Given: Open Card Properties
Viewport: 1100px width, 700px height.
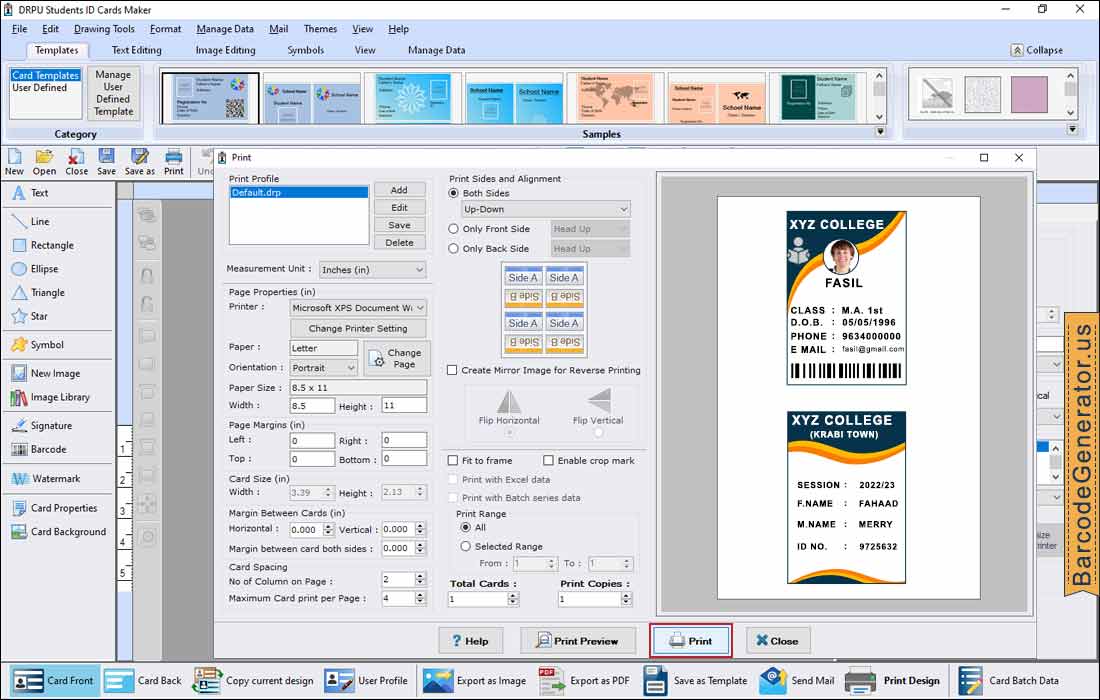Looking at the screenshot, I should point(54,509).
